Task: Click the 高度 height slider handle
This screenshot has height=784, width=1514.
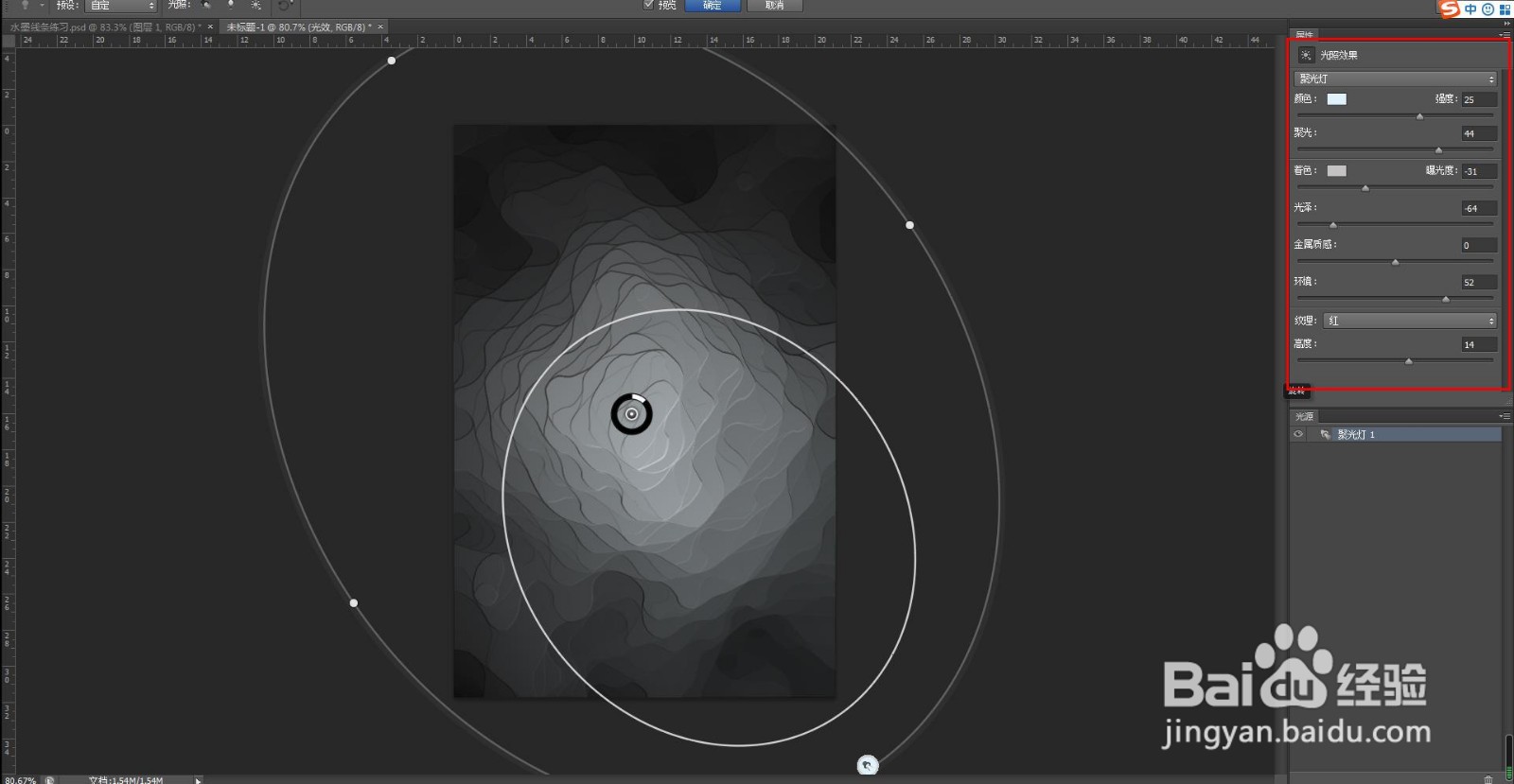Action: tap(1409, 361)
